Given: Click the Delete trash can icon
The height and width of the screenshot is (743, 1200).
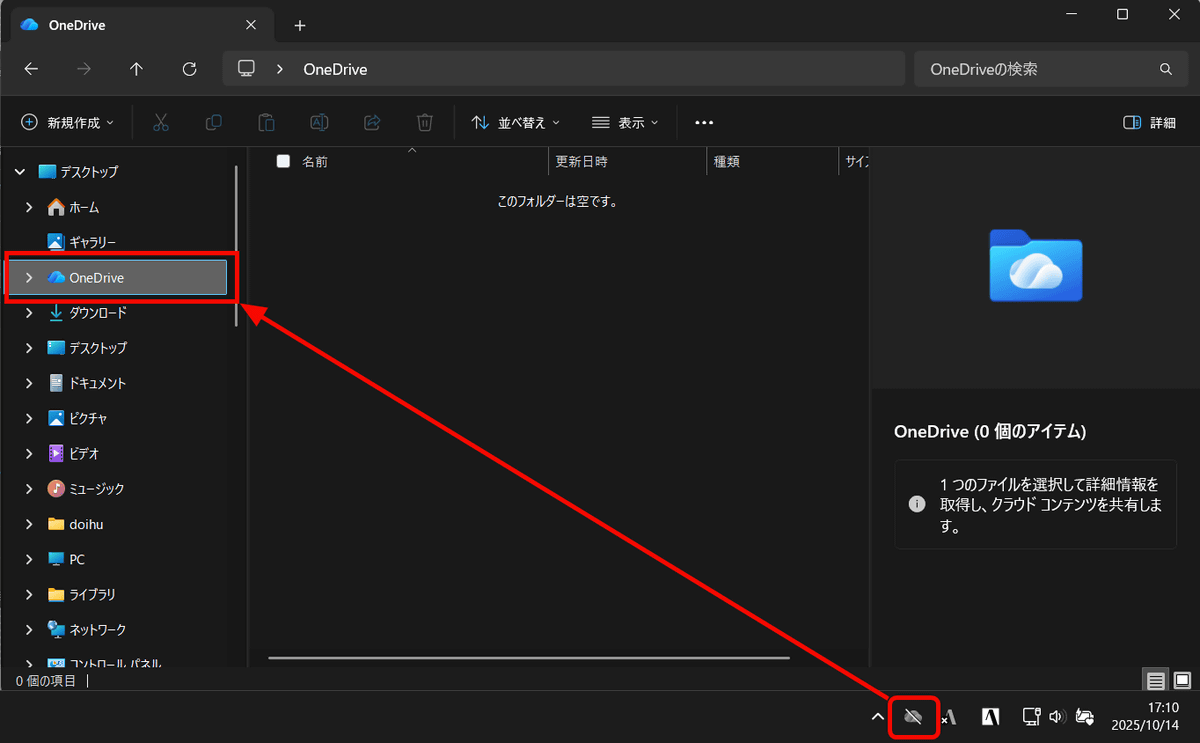Looking at the screenshot, I should (425, 122).
